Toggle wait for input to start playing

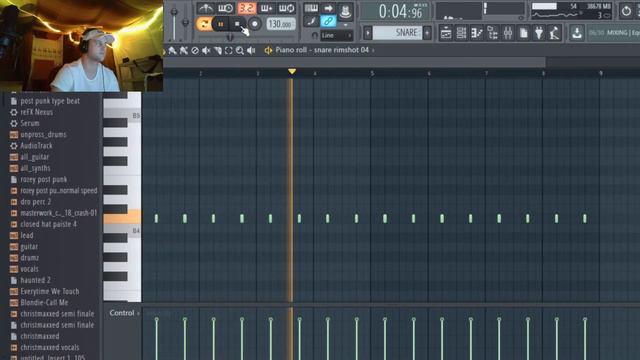tap(225, 8)
